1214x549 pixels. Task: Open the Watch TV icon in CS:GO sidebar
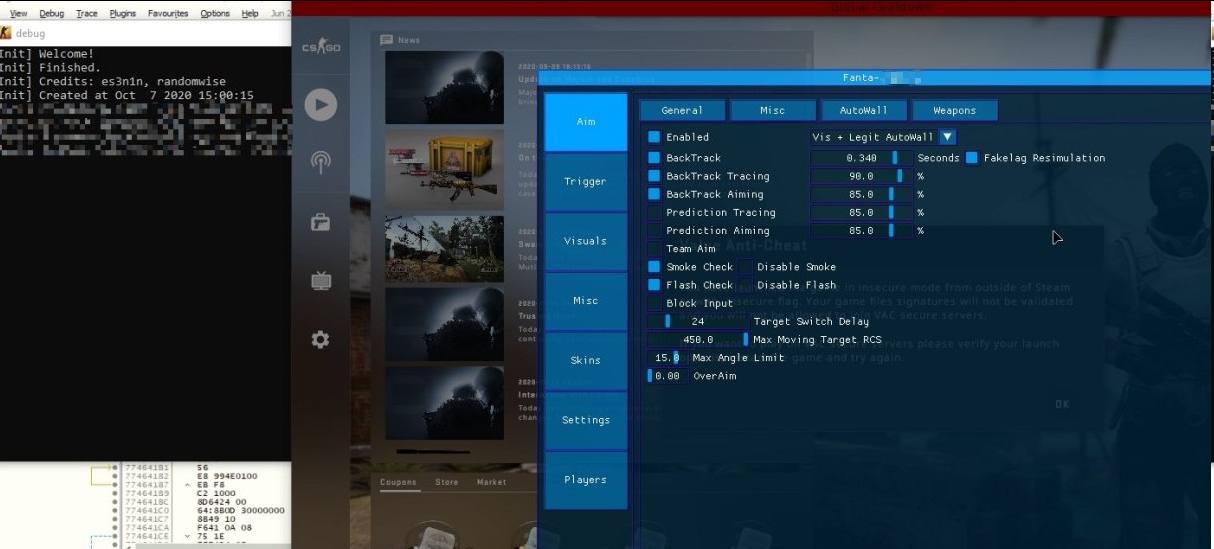pos(321,281)
